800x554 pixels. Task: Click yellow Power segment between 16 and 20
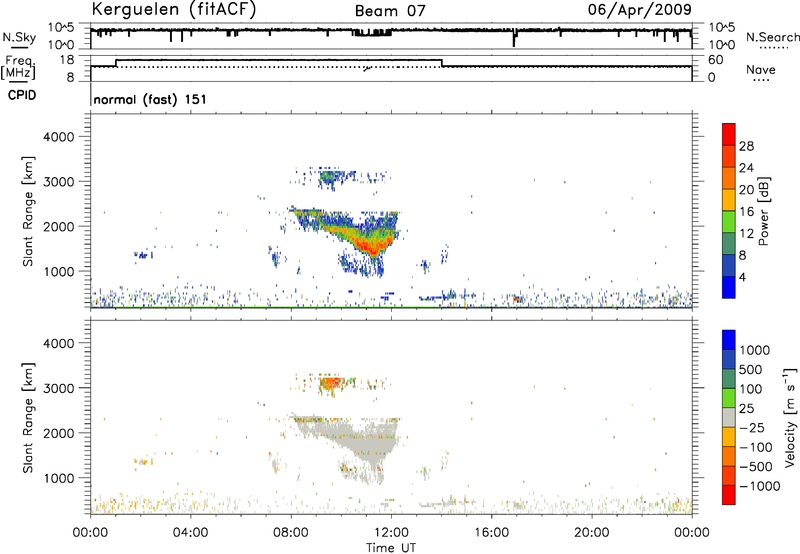729,199
